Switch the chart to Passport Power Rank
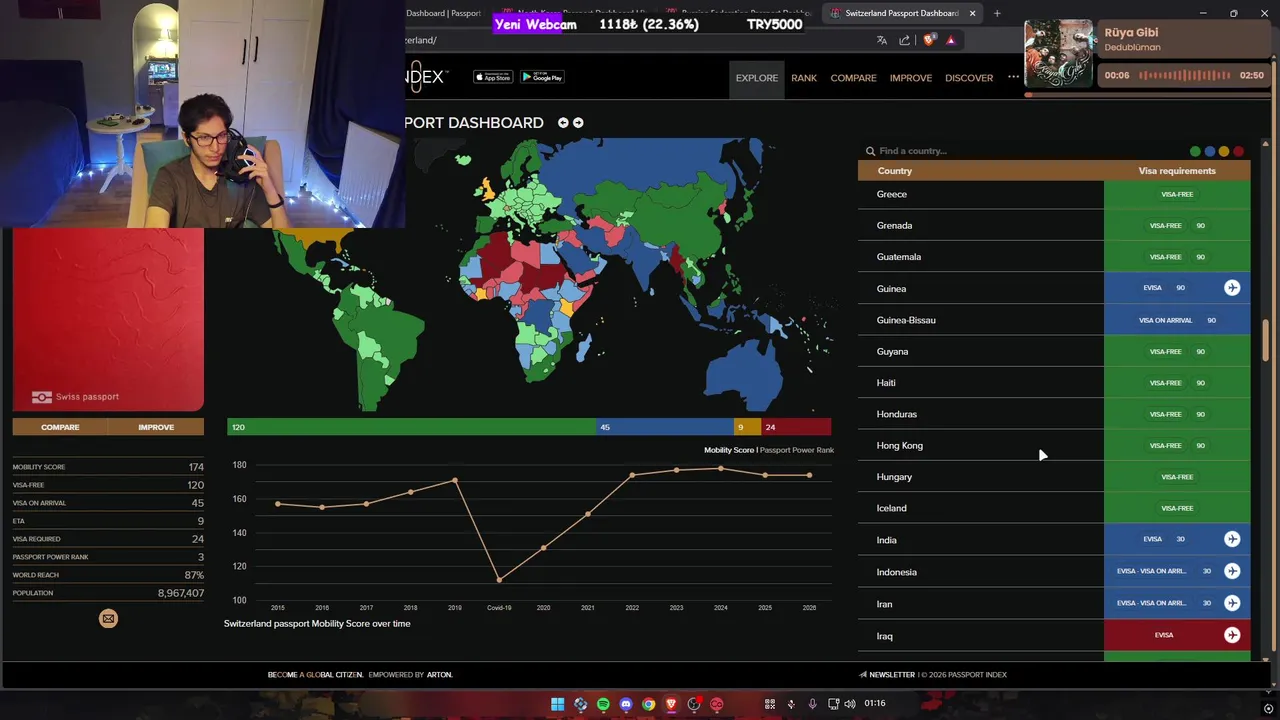 tap(797, 450)
